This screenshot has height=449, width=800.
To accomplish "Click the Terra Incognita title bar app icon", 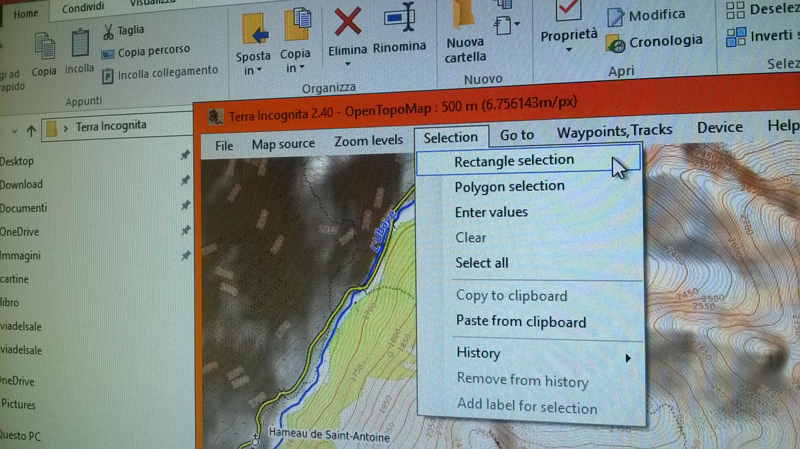I will [215, 117].
